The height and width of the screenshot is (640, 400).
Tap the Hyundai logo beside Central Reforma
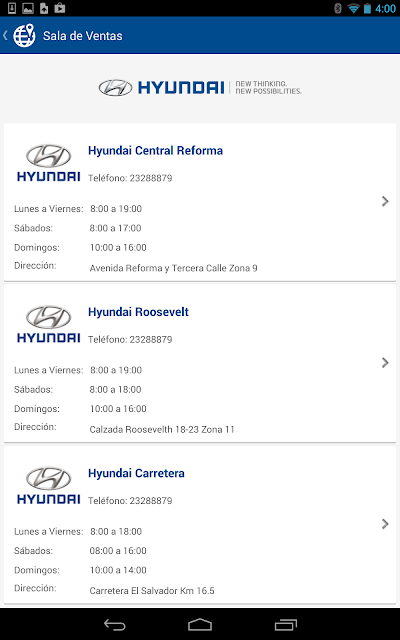click(49, 163)
